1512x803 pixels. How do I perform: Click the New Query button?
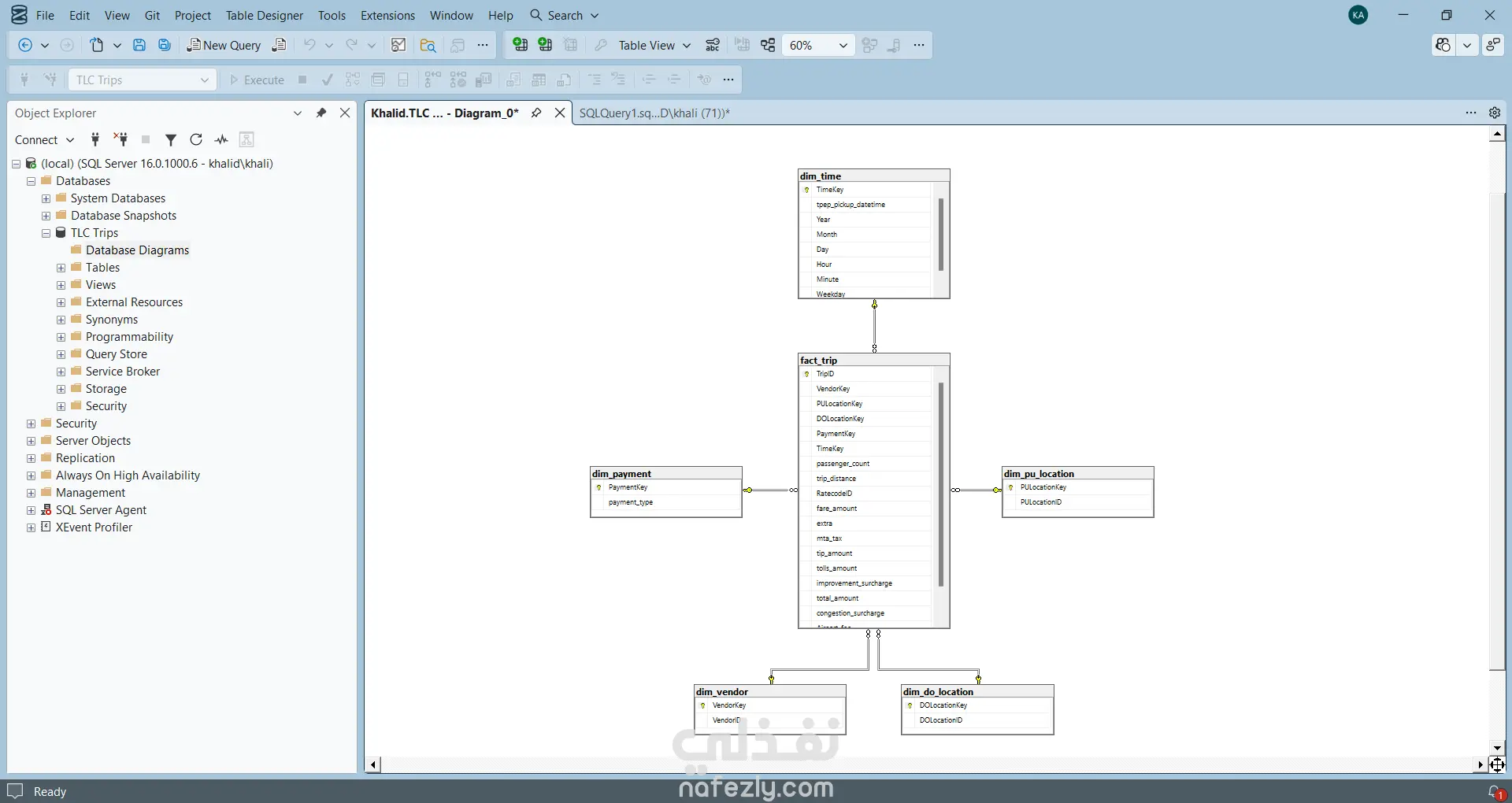click(x=224, y=46)
